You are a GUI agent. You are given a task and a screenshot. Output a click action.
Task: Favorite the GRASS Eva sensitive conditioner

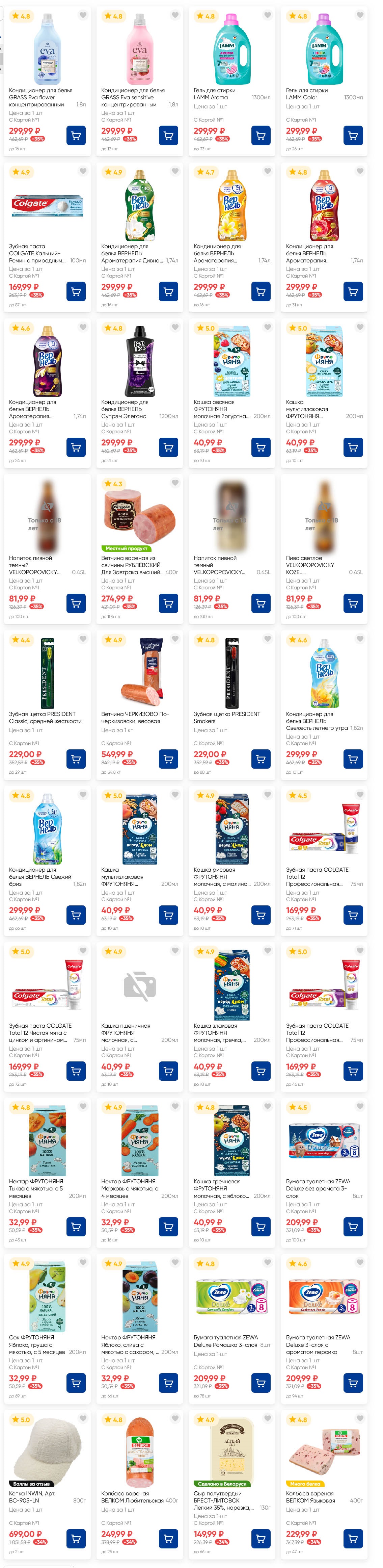coord(175,15)
